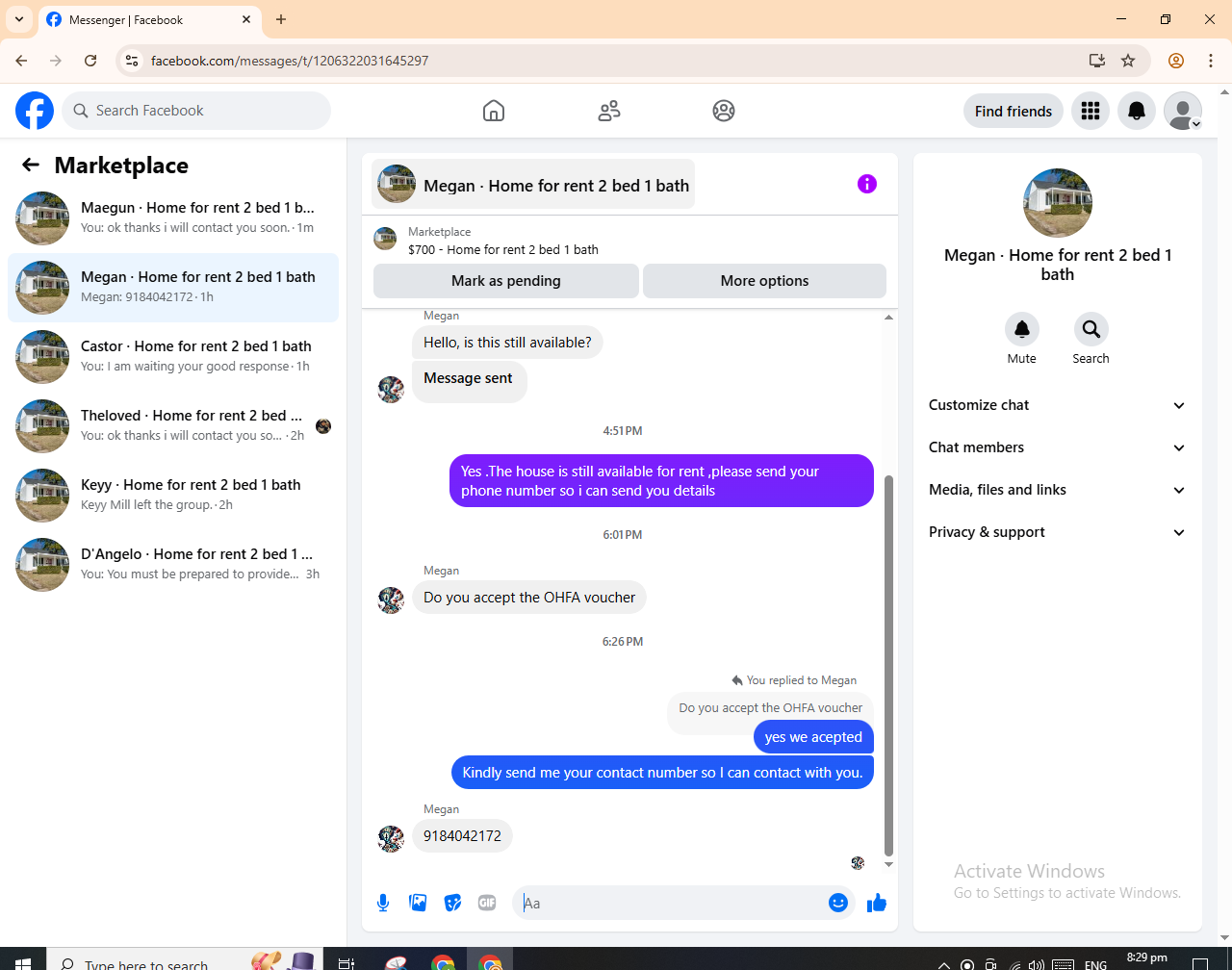Open a new browser tab
The image size is (1232, 970).
pos(281,19)
